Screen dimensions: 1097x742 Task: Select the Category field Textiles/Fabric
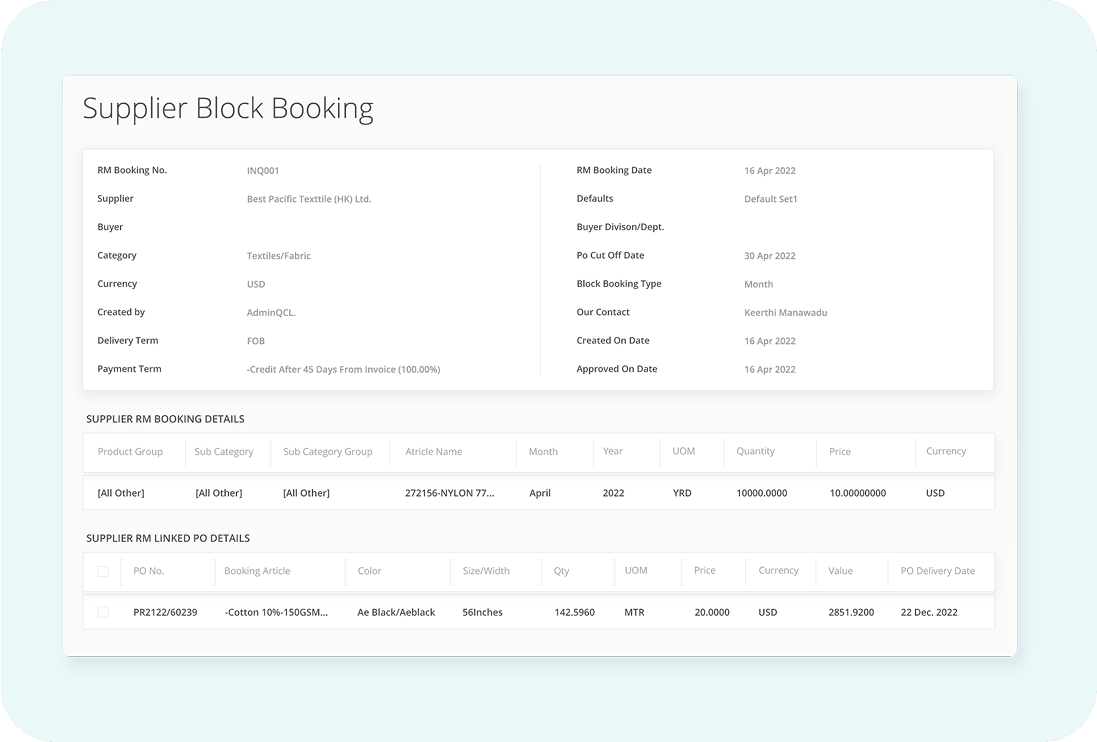(278, 256)
